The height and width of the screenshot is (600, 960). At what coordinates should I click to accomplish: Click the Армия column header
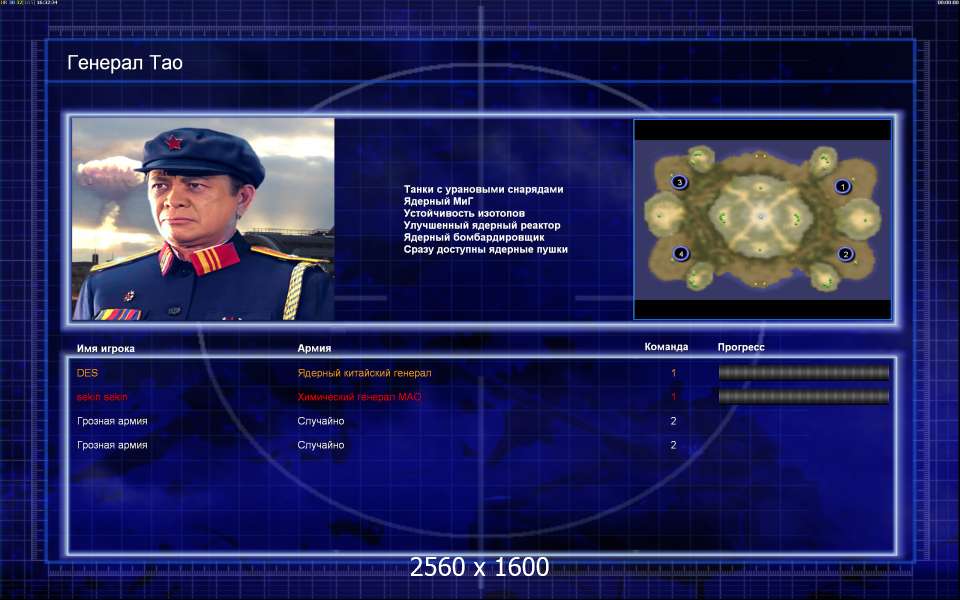pos(314,348)
